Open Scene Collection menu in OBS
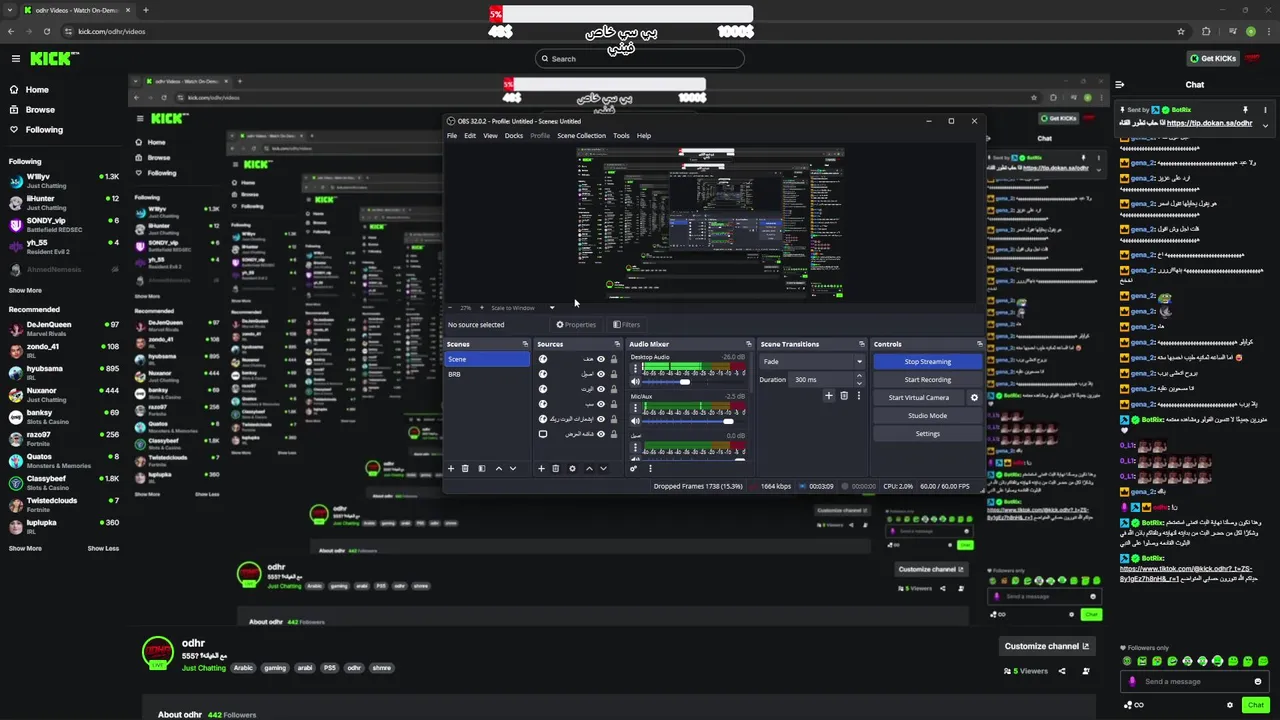The width and height of the screenshot is (1280, 720). click(x=581, y=135)
